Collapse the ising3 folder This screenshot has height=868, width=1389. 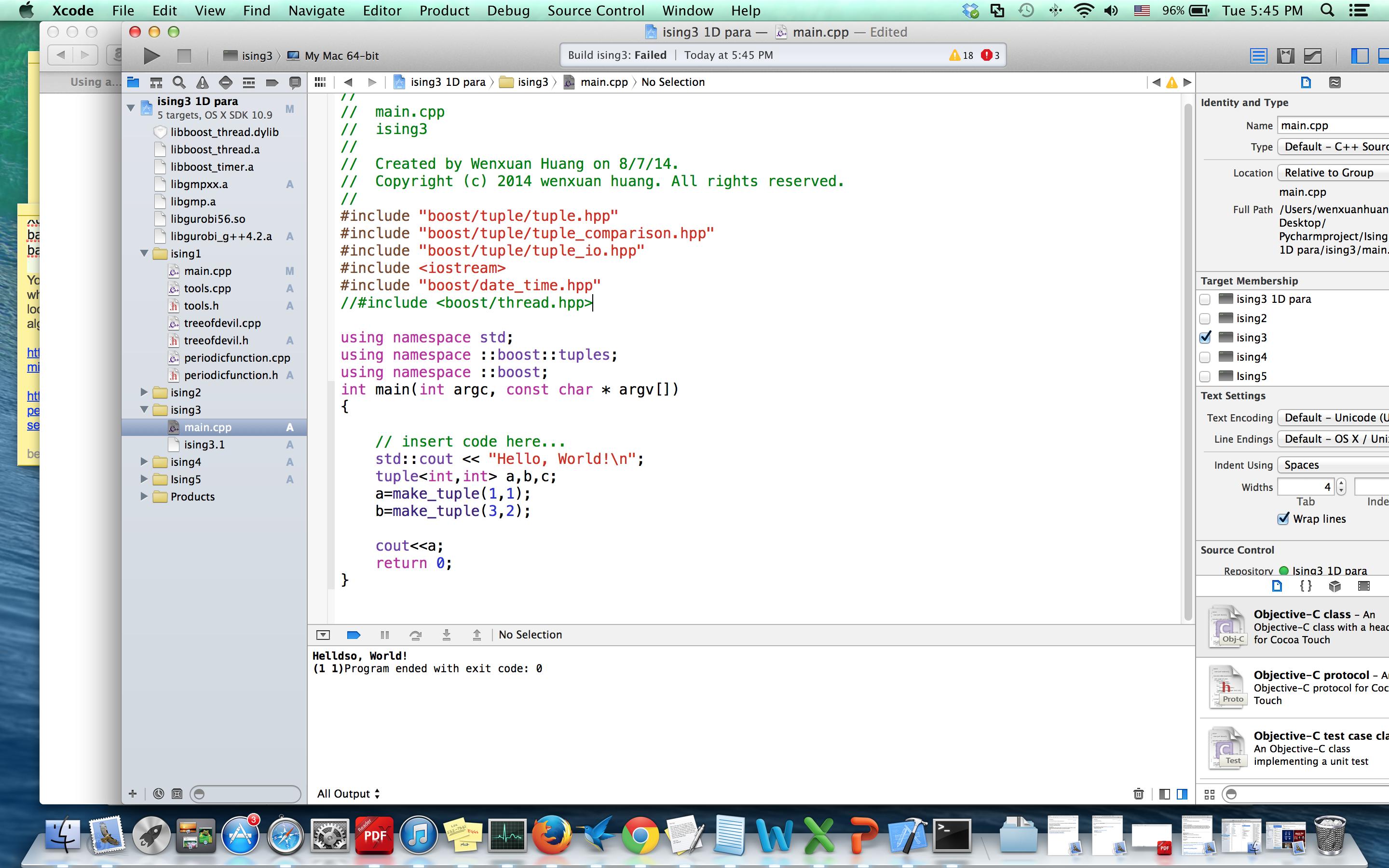pos(145,410)
